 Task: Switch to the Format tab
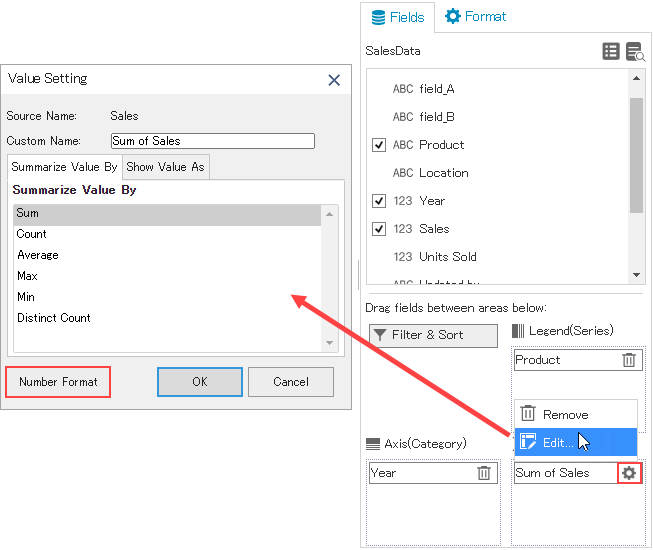476,17
